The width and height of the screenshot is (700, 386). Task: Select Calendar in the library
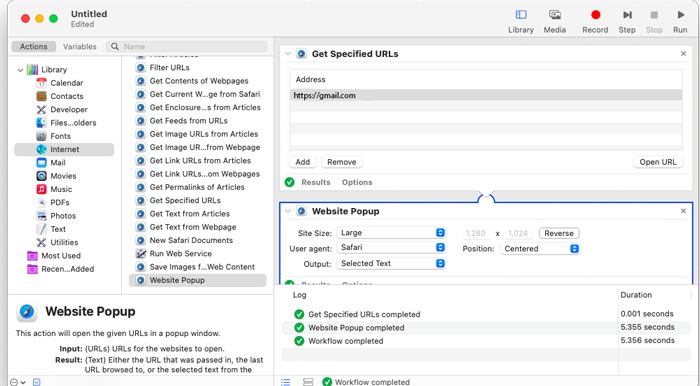(x=67, y=83)
